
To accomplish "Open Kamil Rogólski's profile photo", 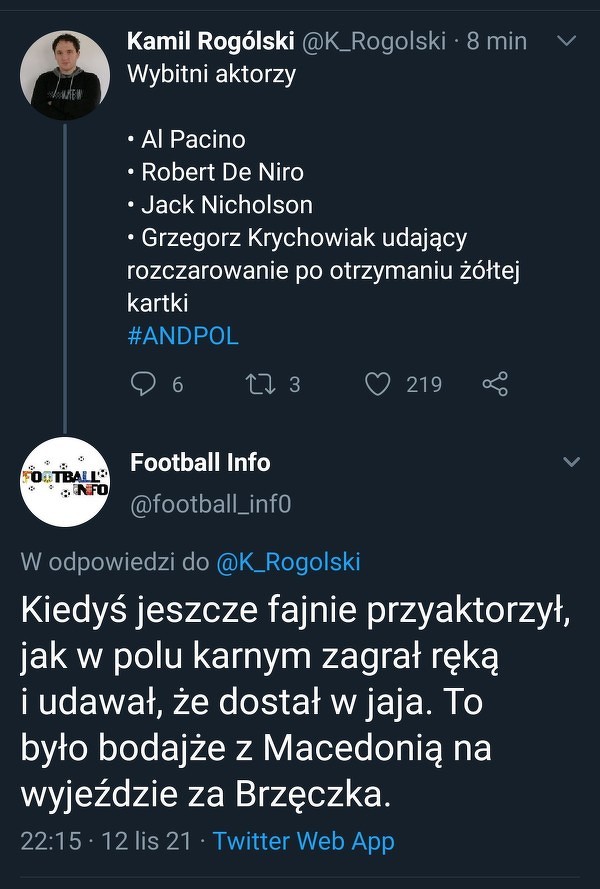I will pyautogui.click(x=65, y=75).
